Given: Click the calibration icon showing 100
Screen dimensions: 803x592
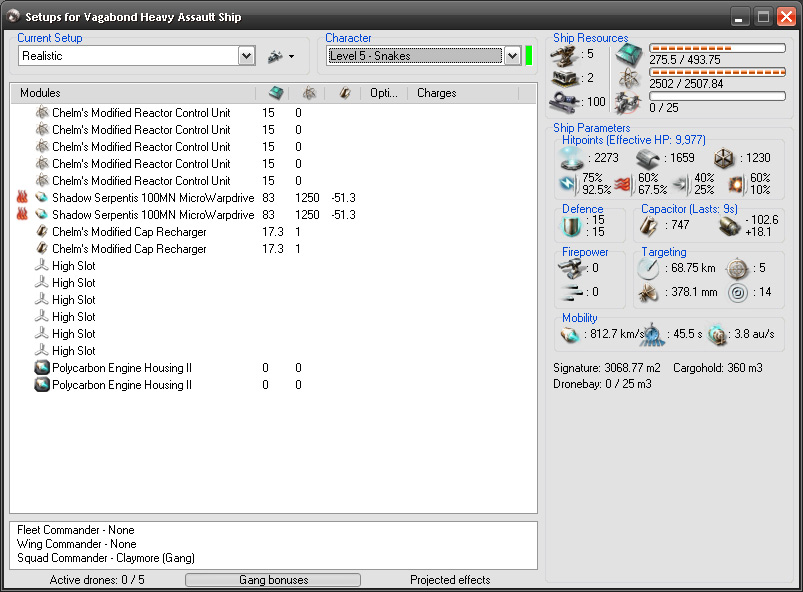Looking at the screenshot, I should 564,101.
